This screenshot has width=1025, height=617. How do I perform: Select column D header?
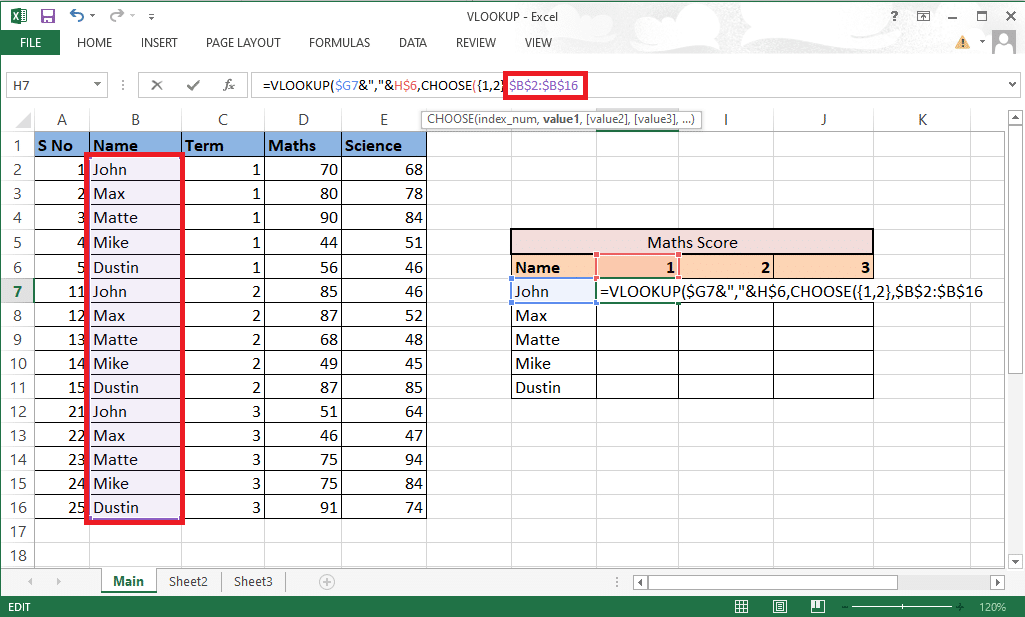[x=303, y=120]
